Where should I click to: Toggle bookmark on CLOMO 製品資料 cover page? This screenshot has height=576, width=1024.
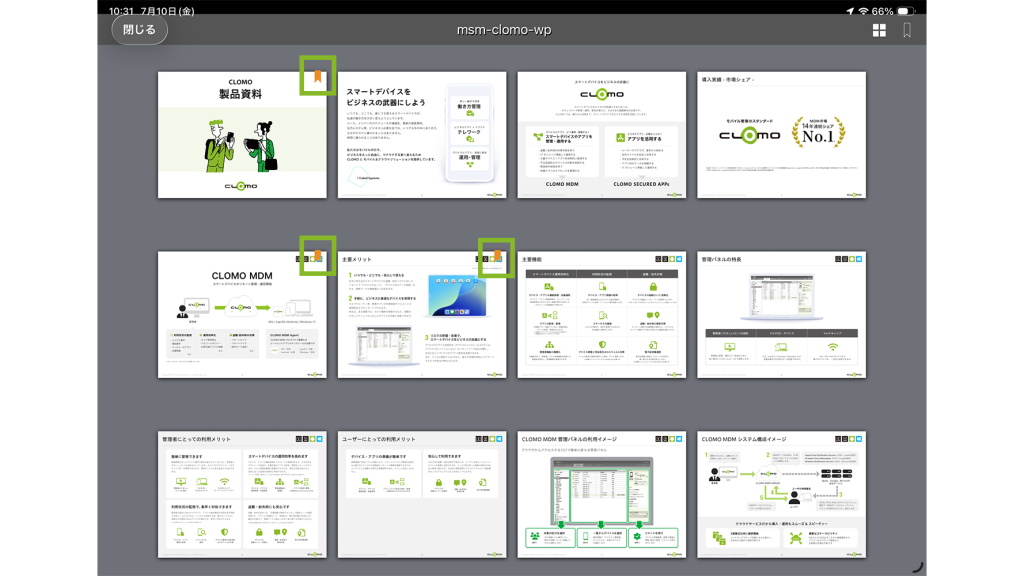tap(317, 76)
